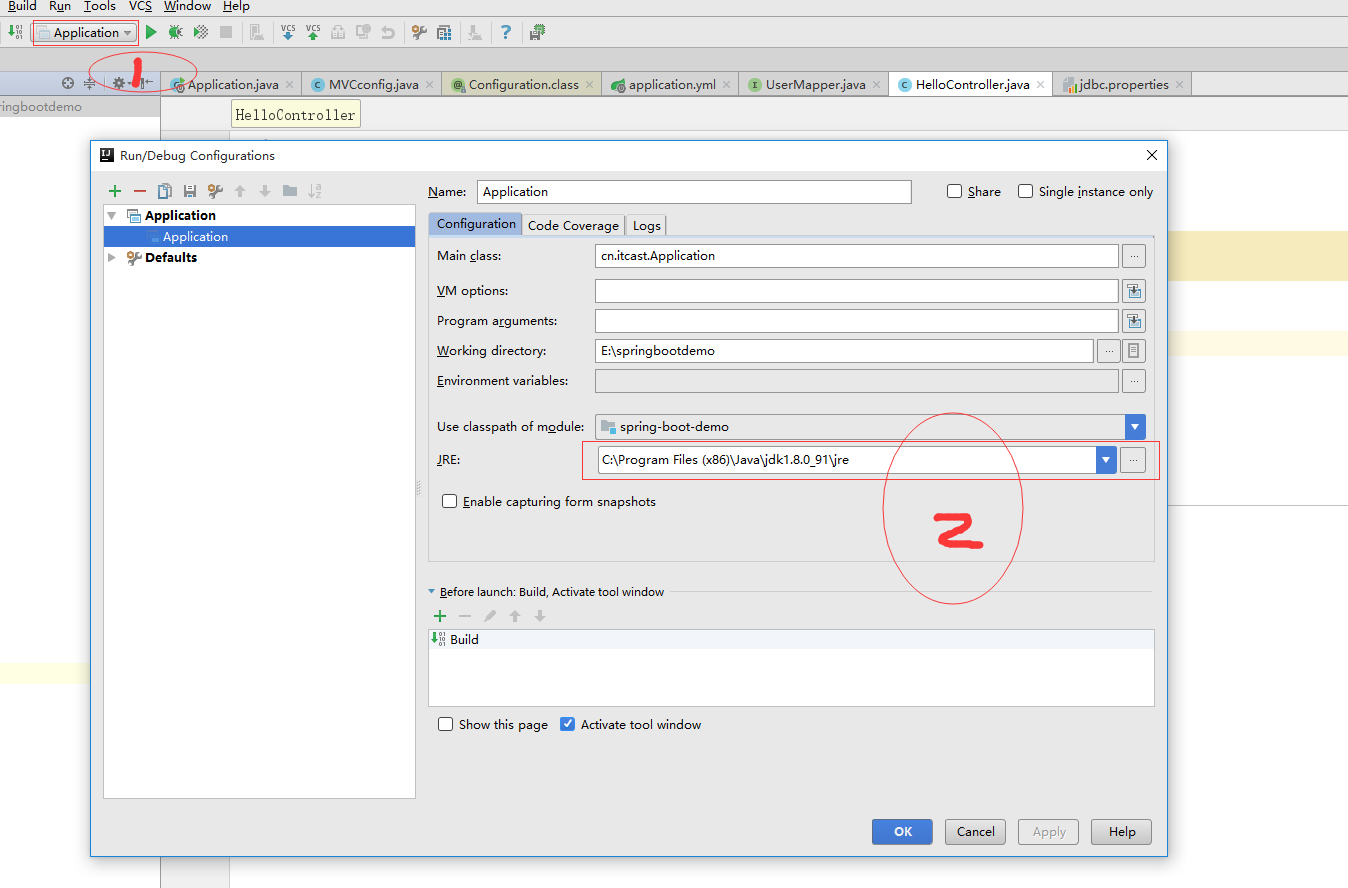Open jdbc.properties editor tab

click(x=1123, y=85)
